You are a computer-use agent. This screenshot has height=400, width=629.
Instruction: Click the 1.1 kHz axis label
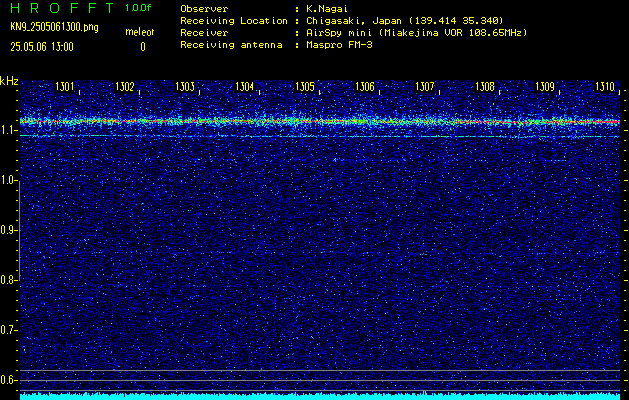click(7, 130)
